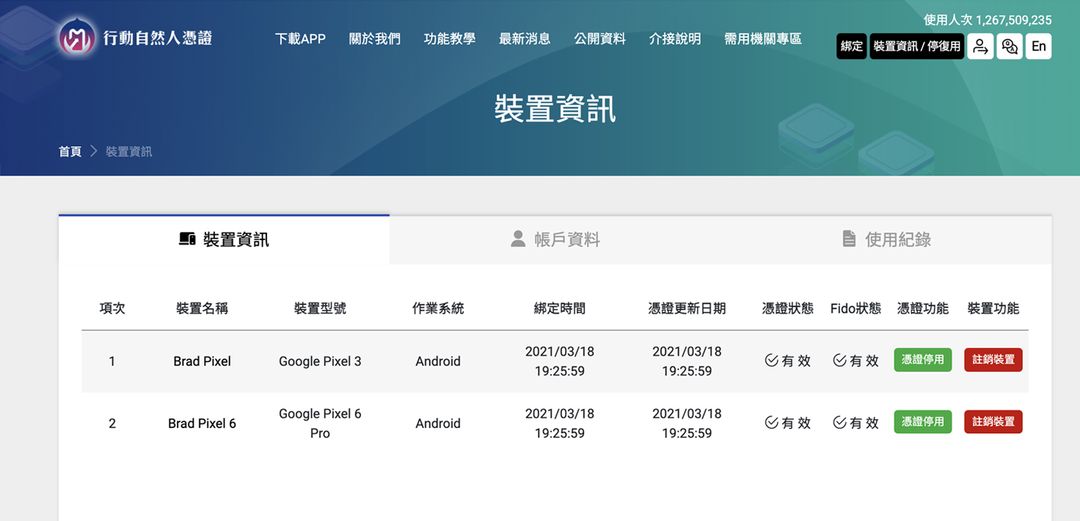Click the 項次 column header

click(112, 309)
